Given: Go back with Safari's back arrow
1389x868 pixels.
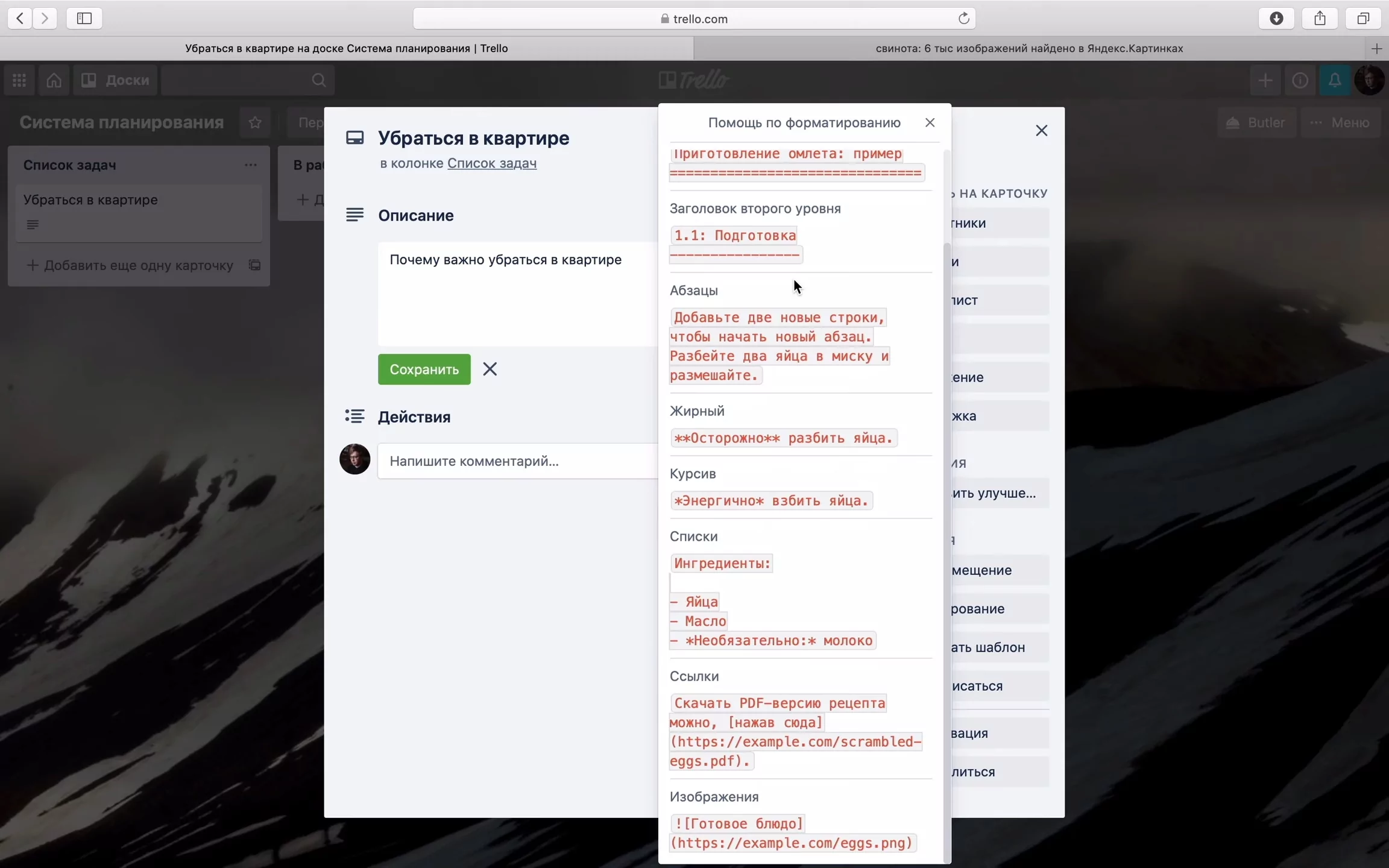Looking at the screenshot, I should click(x=20, y=18).
